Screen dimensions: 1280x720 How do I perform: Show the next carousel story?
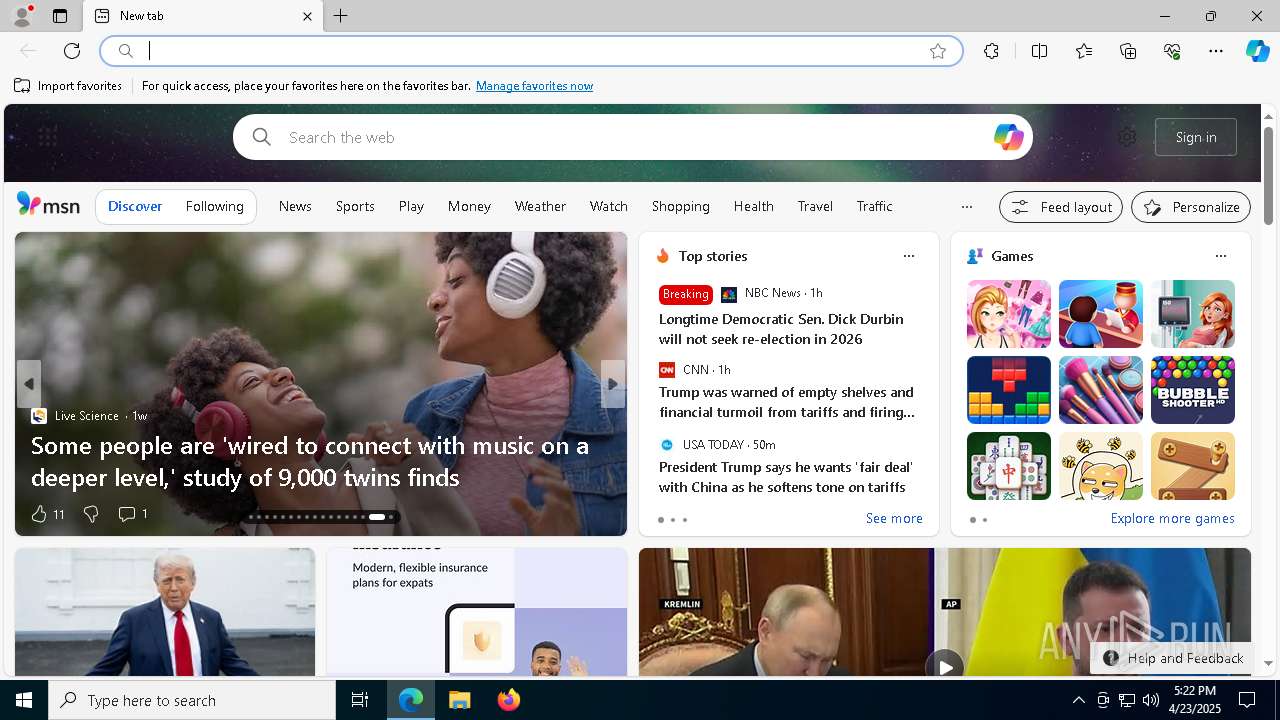tap(613, 384)
